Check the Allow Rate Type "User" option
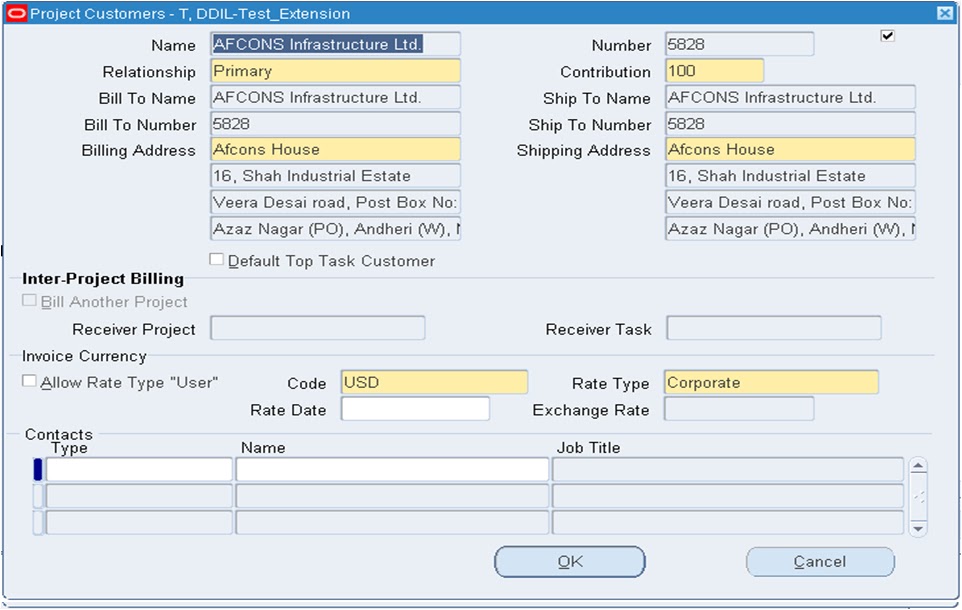This screenshot has height=610, width=962. pos(28,380)
